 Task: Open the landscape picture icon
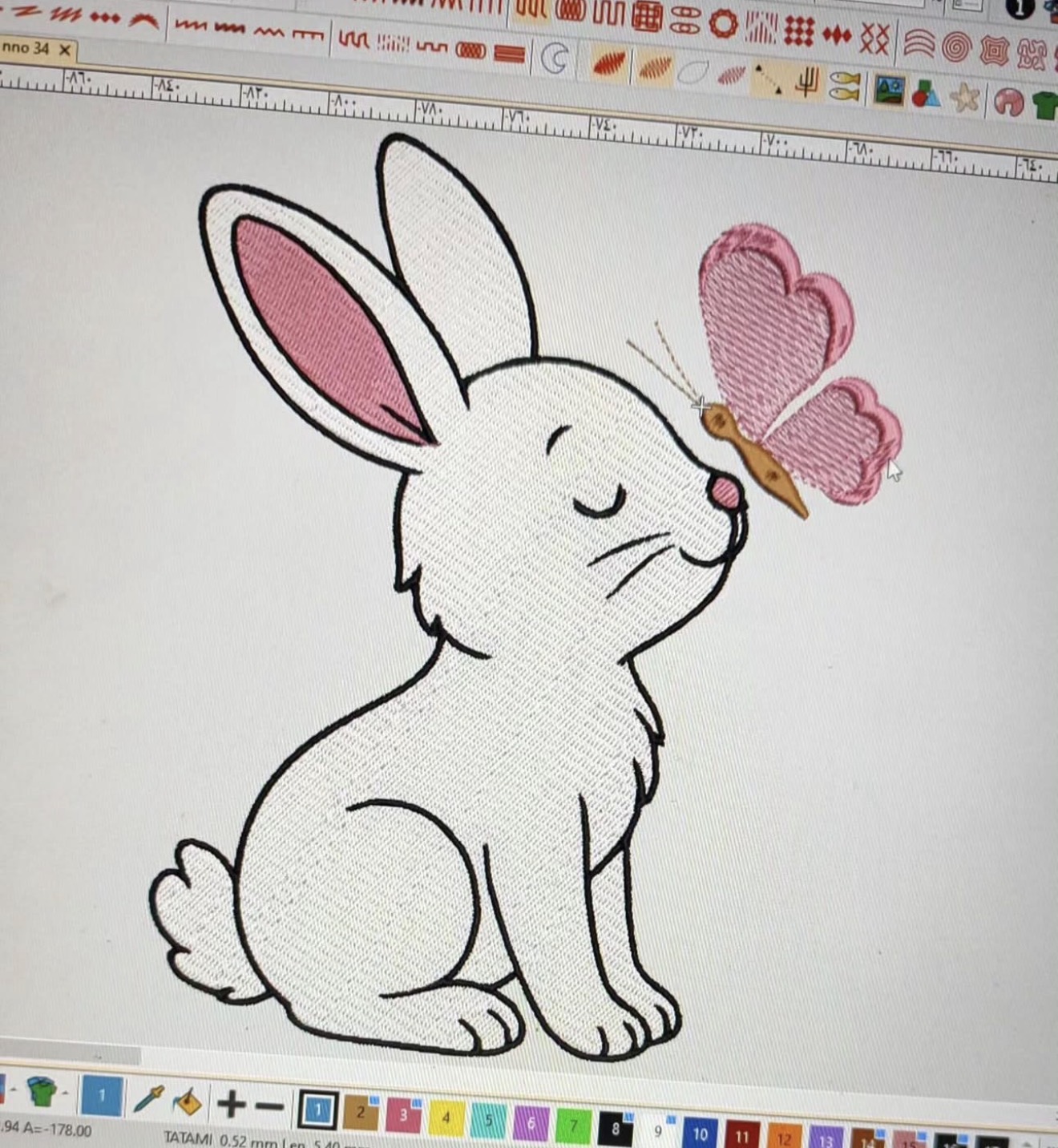(x=888, y=90)
